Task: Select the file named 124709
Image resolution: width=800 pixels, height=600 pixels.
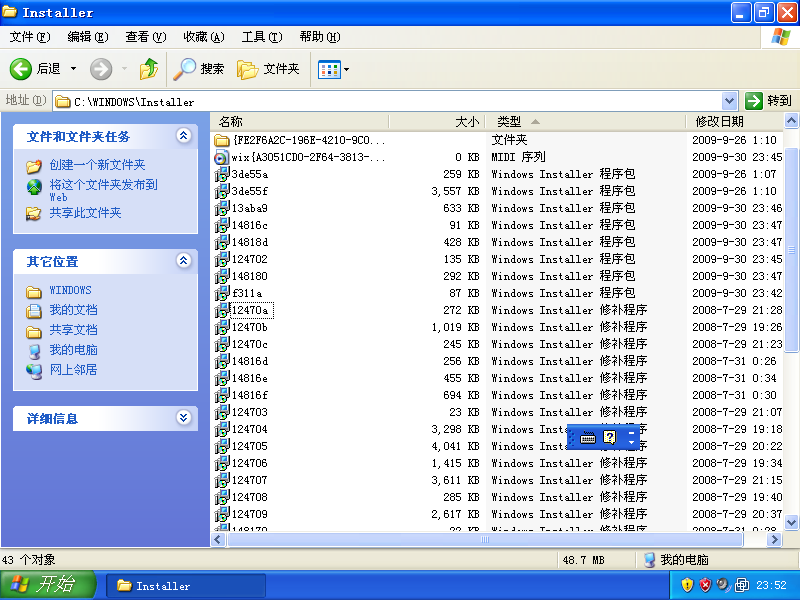Action: click(x=249, y=514)
